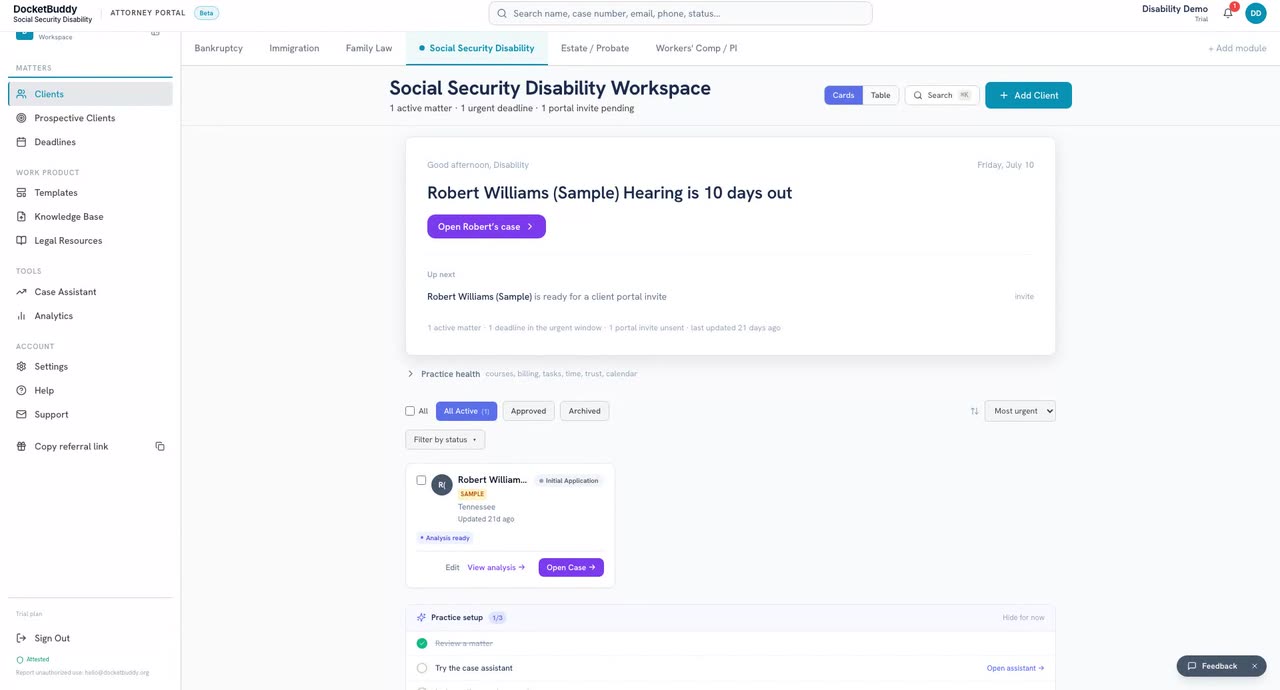
Task: Open the Bankruptcy module tab
Action: [x=218, y=48]
